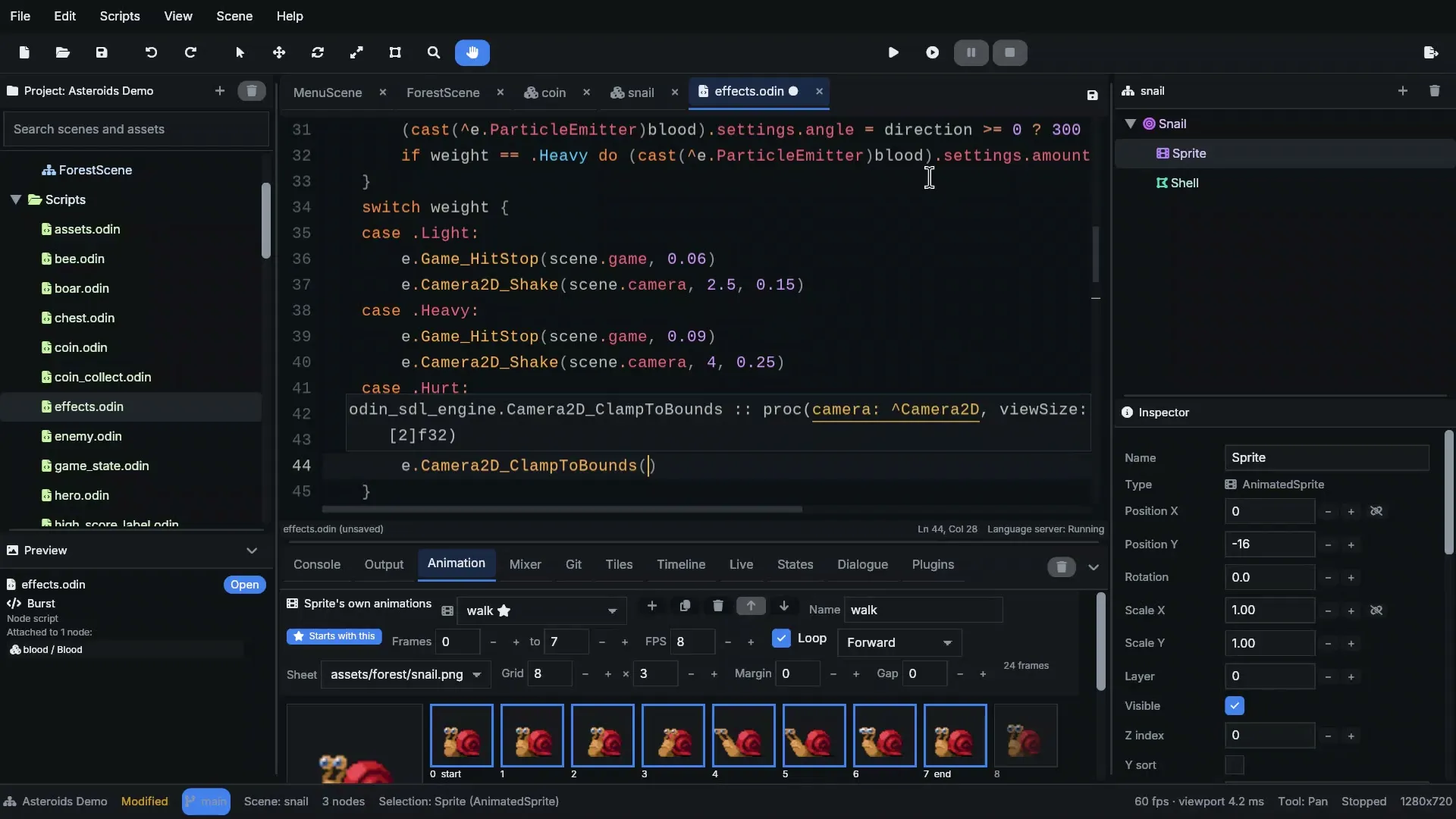Stop the running scene
This screenshot has width=1456, height=819.
(x=1010, y=52)
